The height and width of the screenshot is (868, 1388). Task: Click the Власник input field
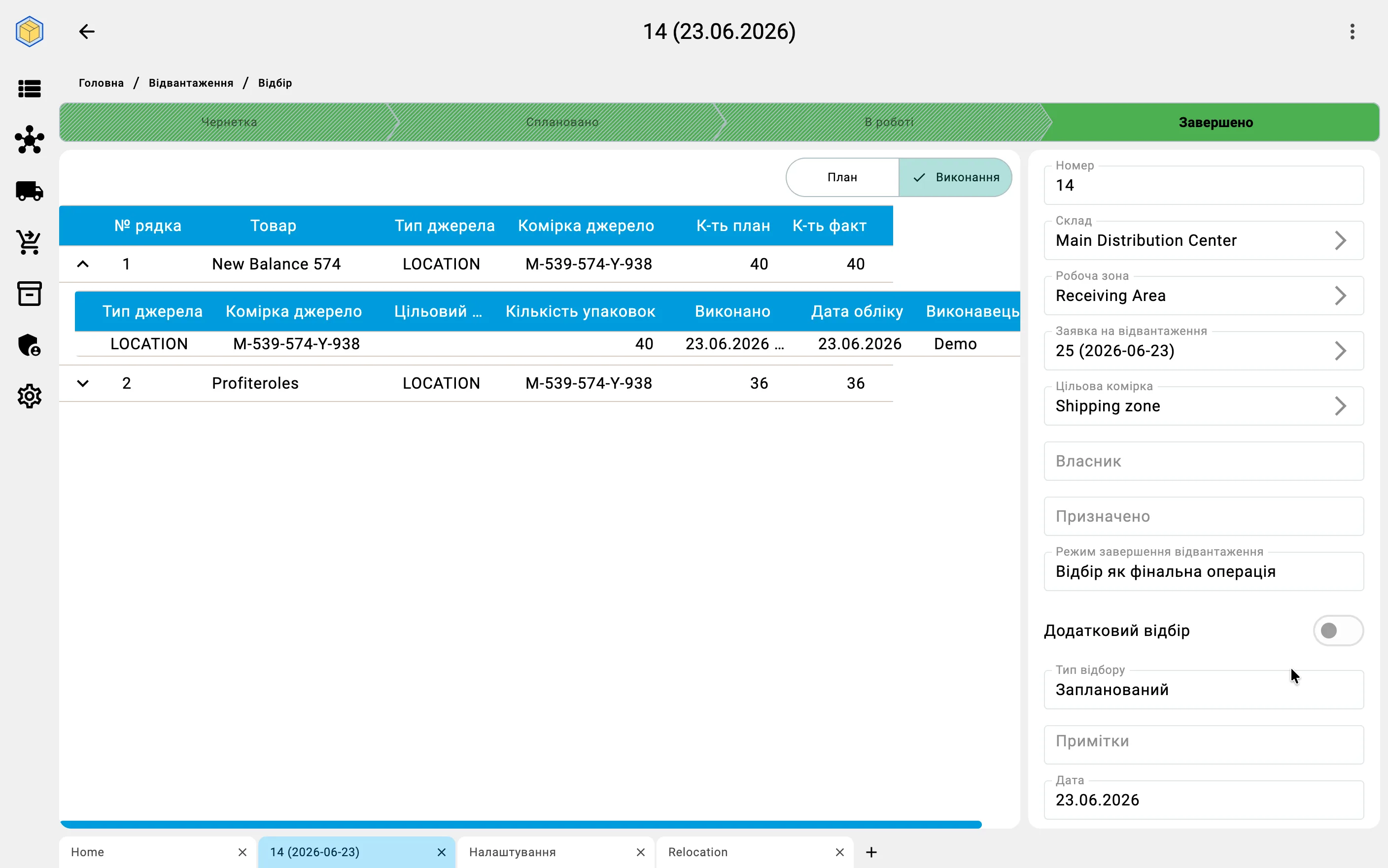(x=1204, y=461)
